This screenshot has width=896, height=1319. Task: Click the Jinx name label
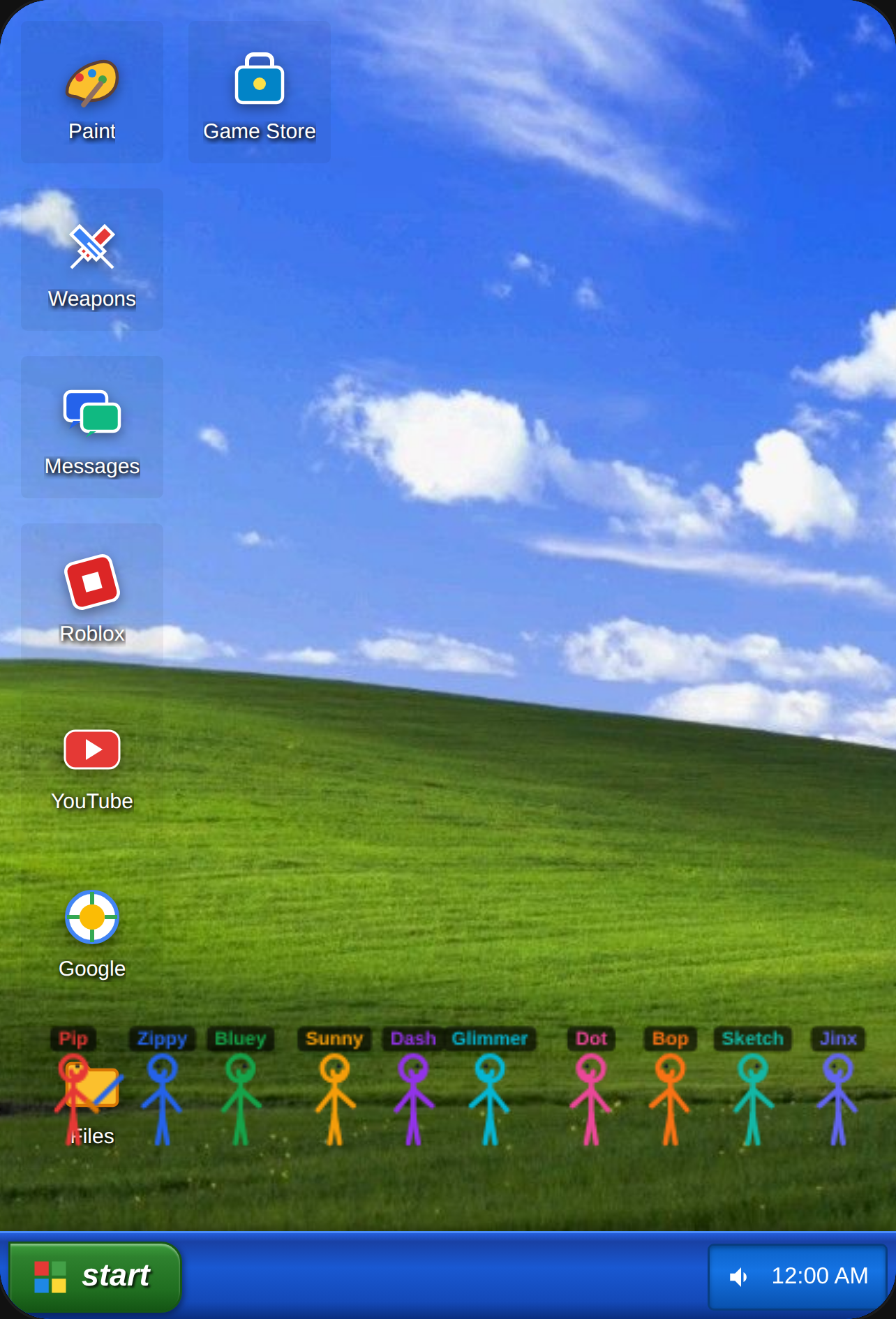pyautogui.click(x=838, y=1038)
